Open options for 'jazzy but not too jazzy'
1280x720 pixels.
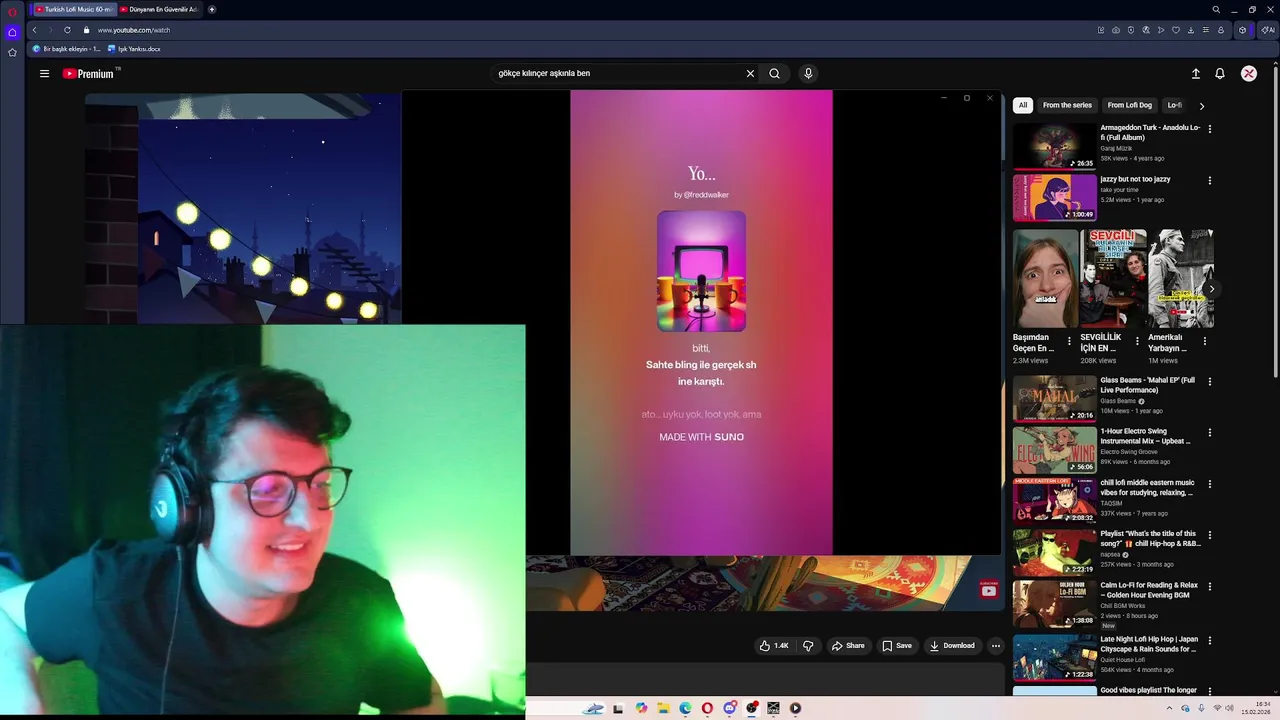[x=1210, y=181]
